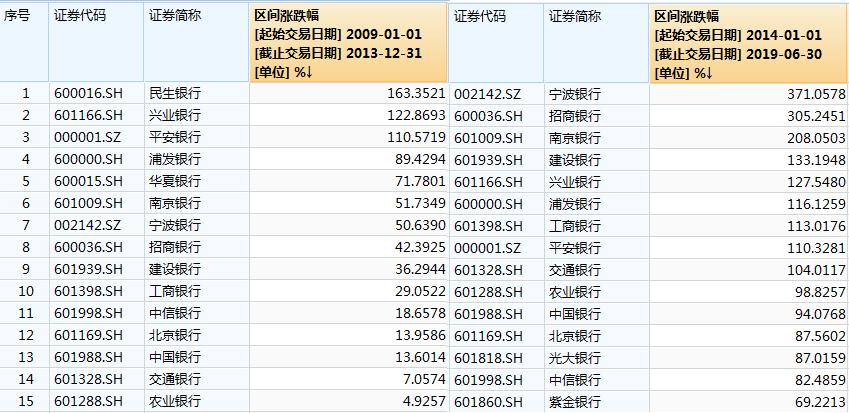Click the value 371.0578
This screenshot has width=849, height=413.
tap(817, 94)
